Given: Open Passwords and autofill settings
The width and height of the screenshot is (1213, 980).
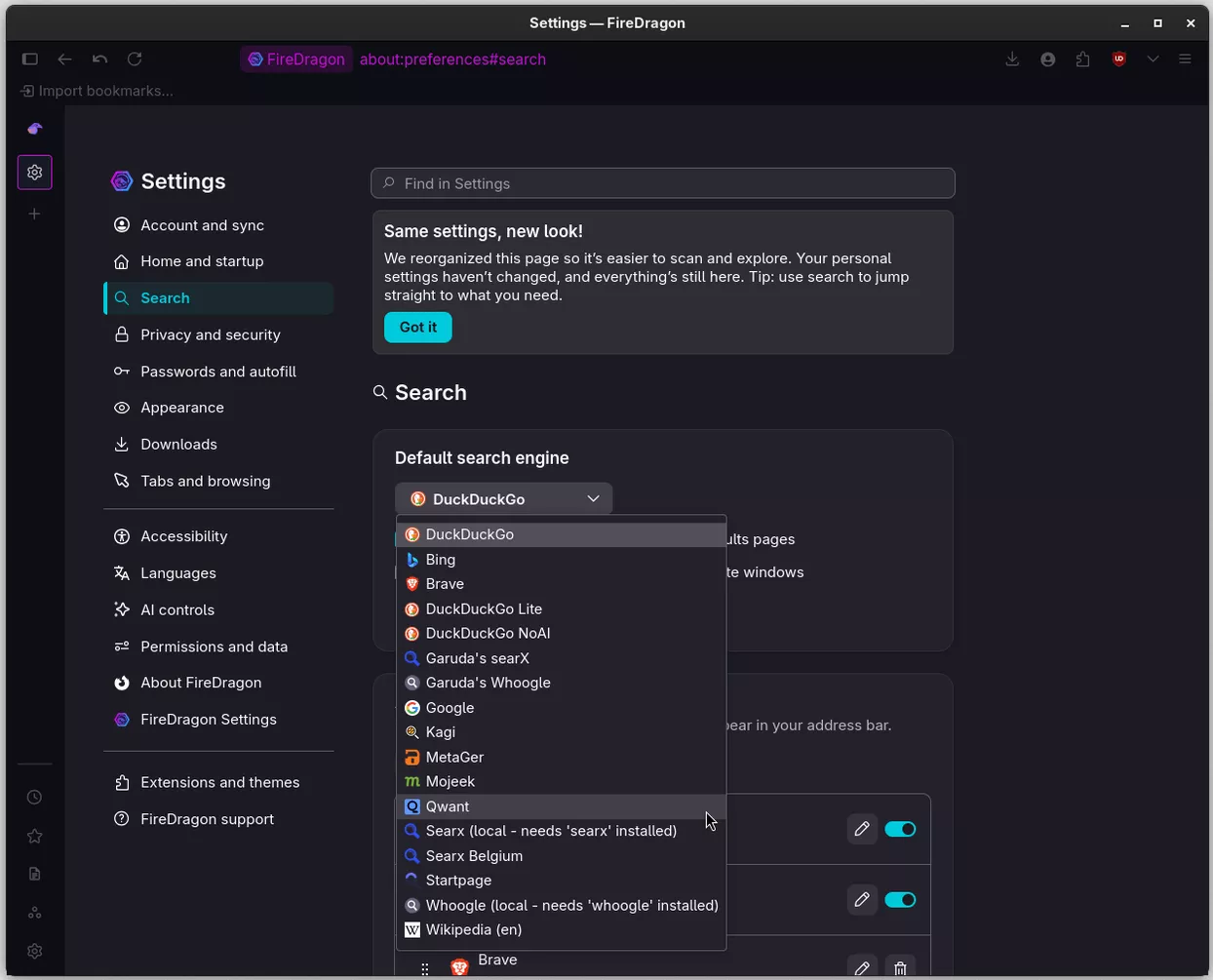Looking at the screenshot, I should (x=217, y=372).
